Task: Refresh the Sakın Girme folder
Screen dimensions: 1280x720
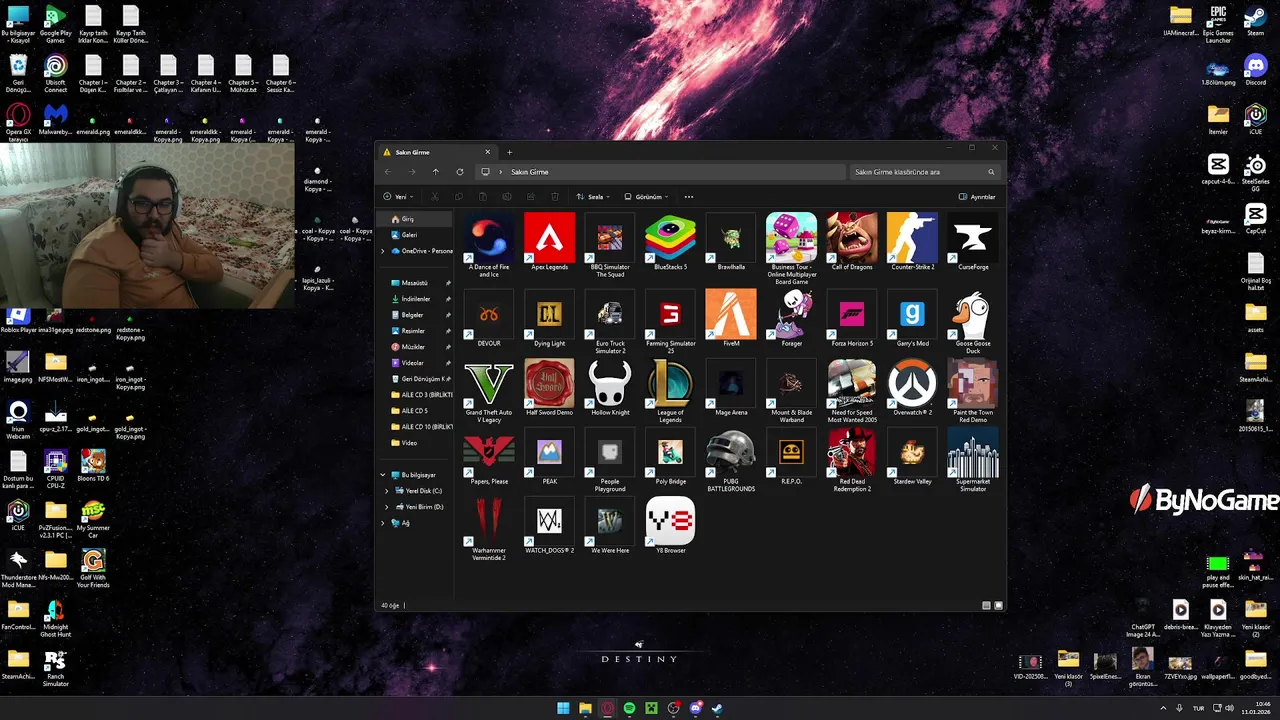Action: point(460,172)
